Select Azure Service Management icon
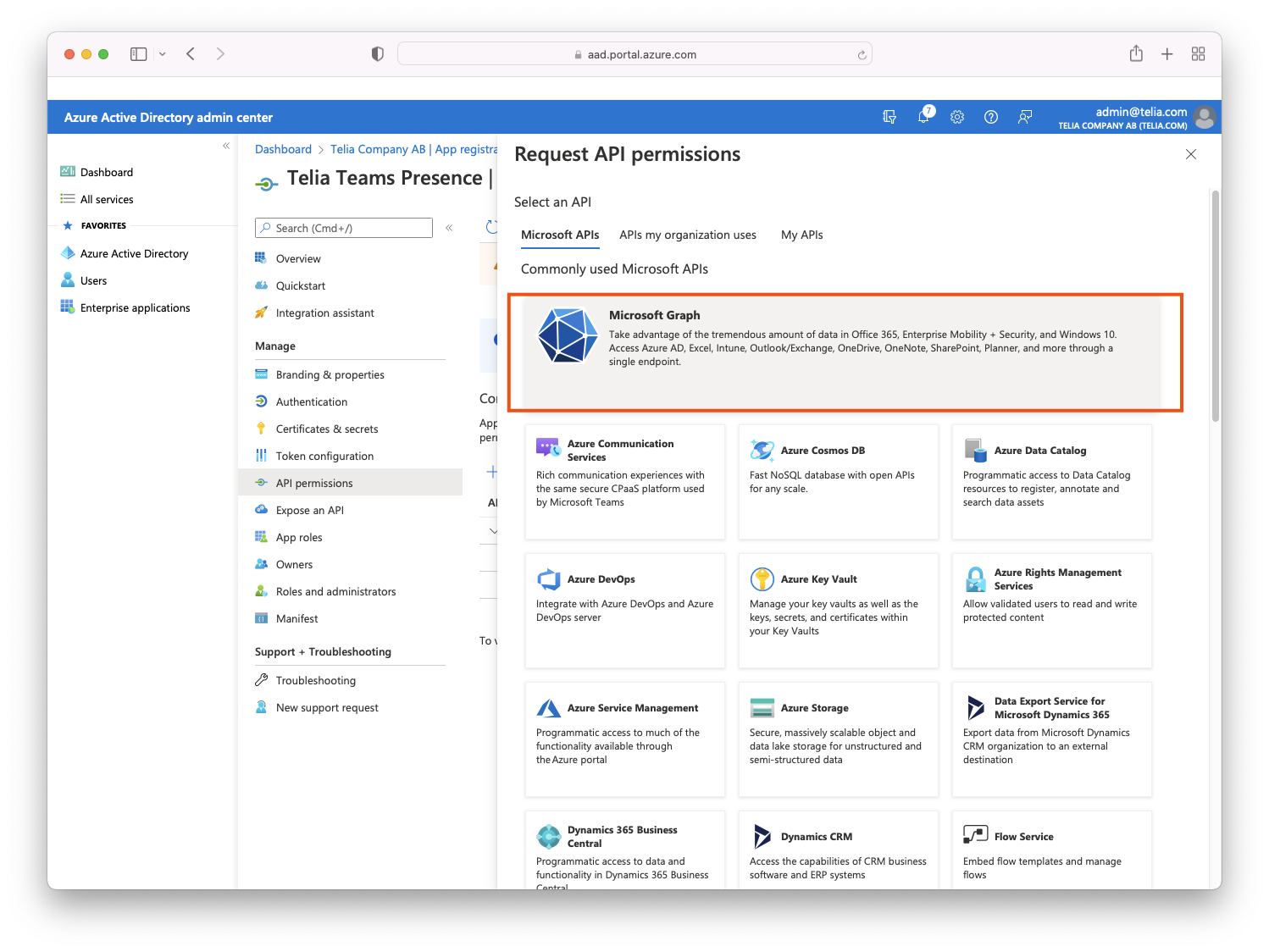 click(x=549, y=708)
